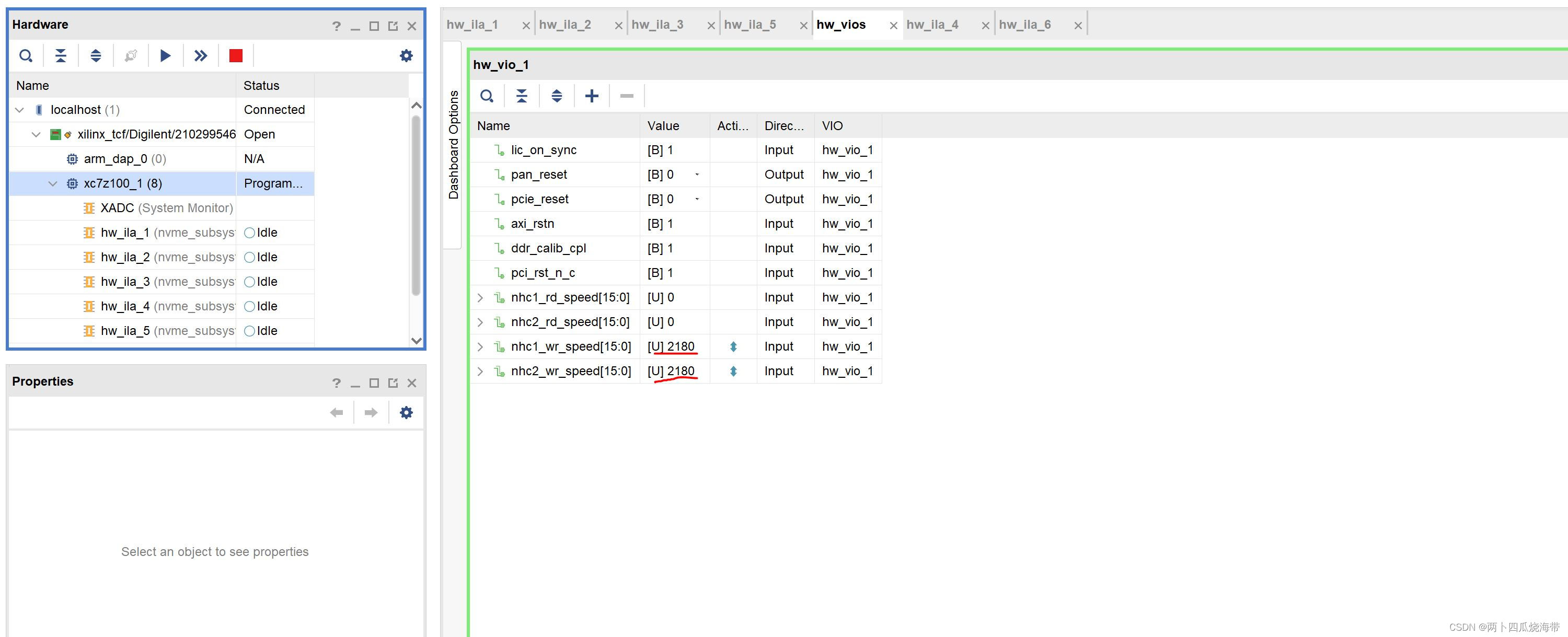Select arm_dap_0 in hardware tree
This screenshot has height=637, width=1568.
point(125,159)
